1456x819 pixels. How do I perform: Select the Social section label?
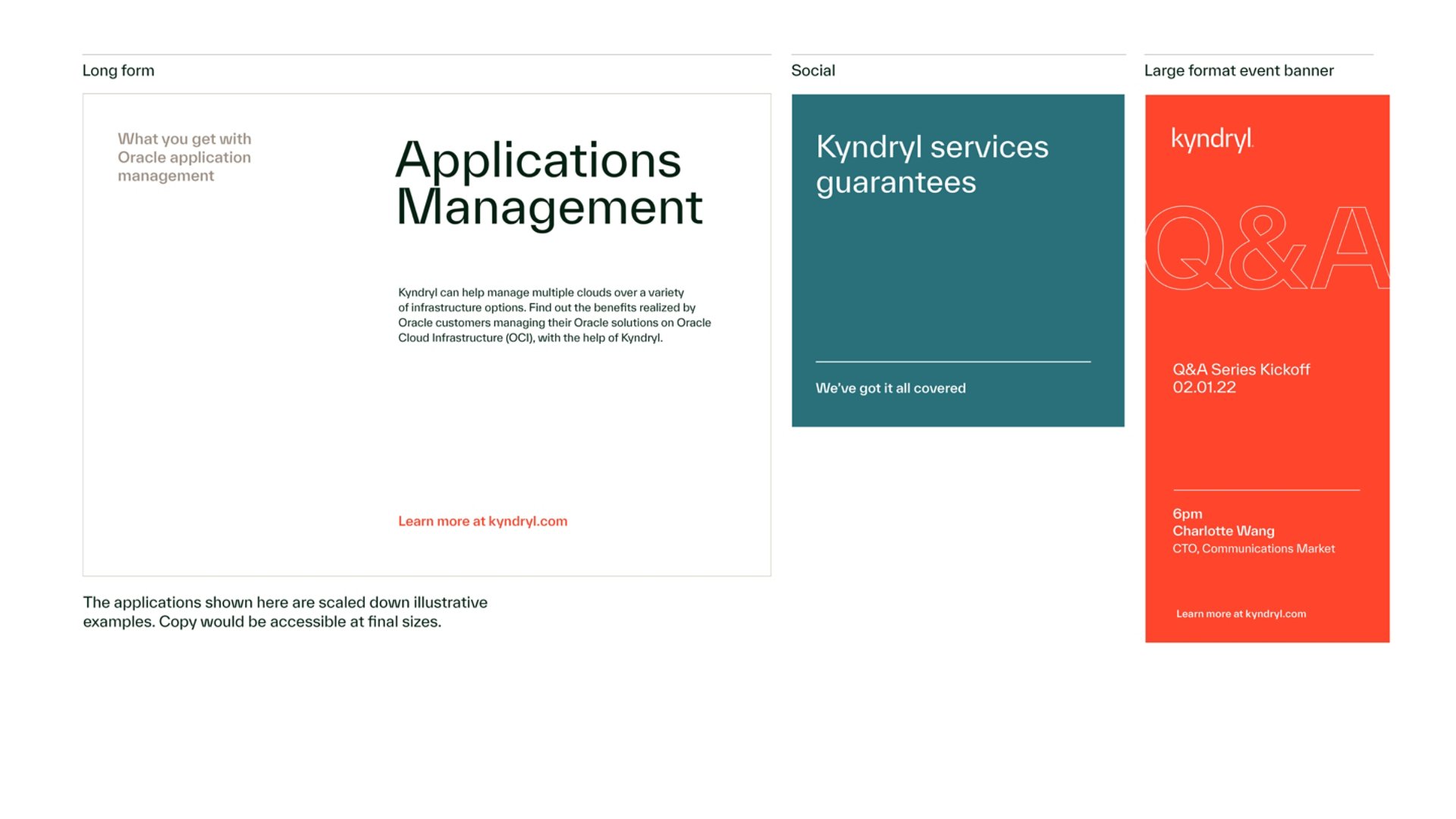click(x=813, y=71)
